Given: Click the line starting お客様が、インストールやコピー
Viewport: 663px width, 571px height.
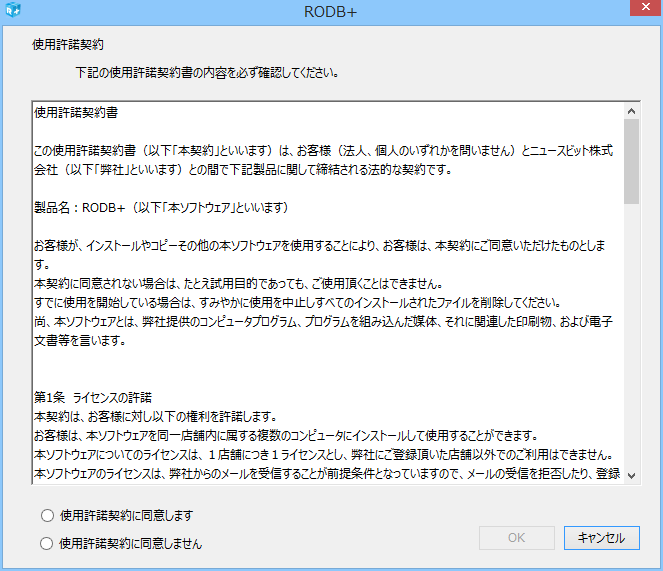Looking at the screenshot, I should pos(320,245).
